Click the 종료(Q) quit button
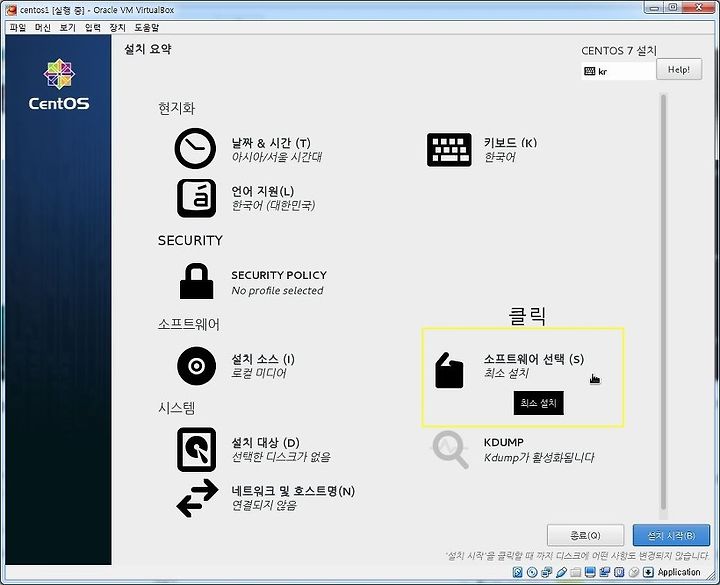 585,535
